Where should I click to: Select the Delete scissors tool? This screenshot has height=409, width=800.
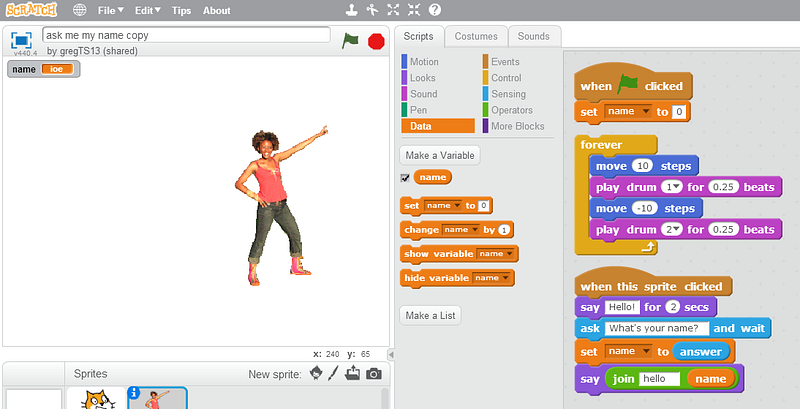[373, 10]
